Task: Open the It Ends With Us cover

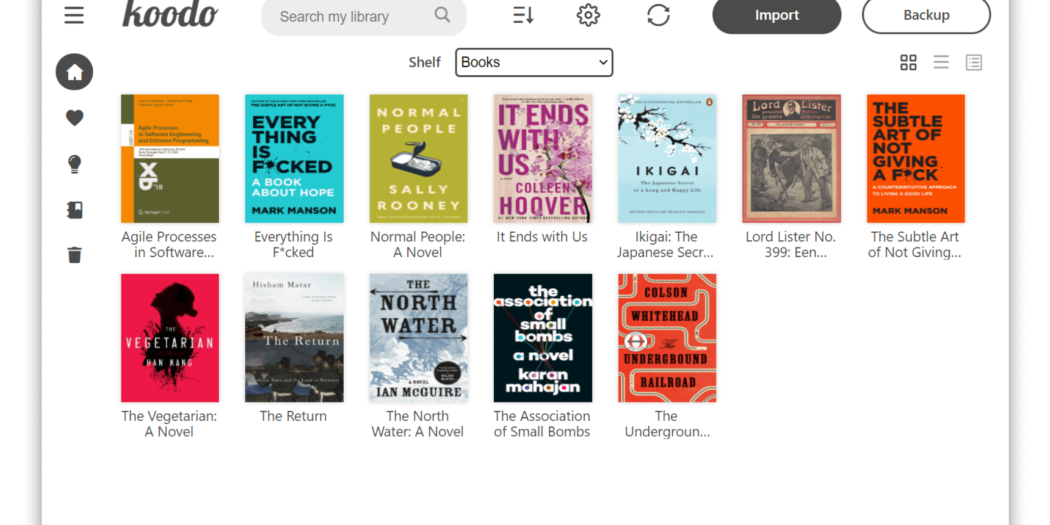Action: [542, 159]
